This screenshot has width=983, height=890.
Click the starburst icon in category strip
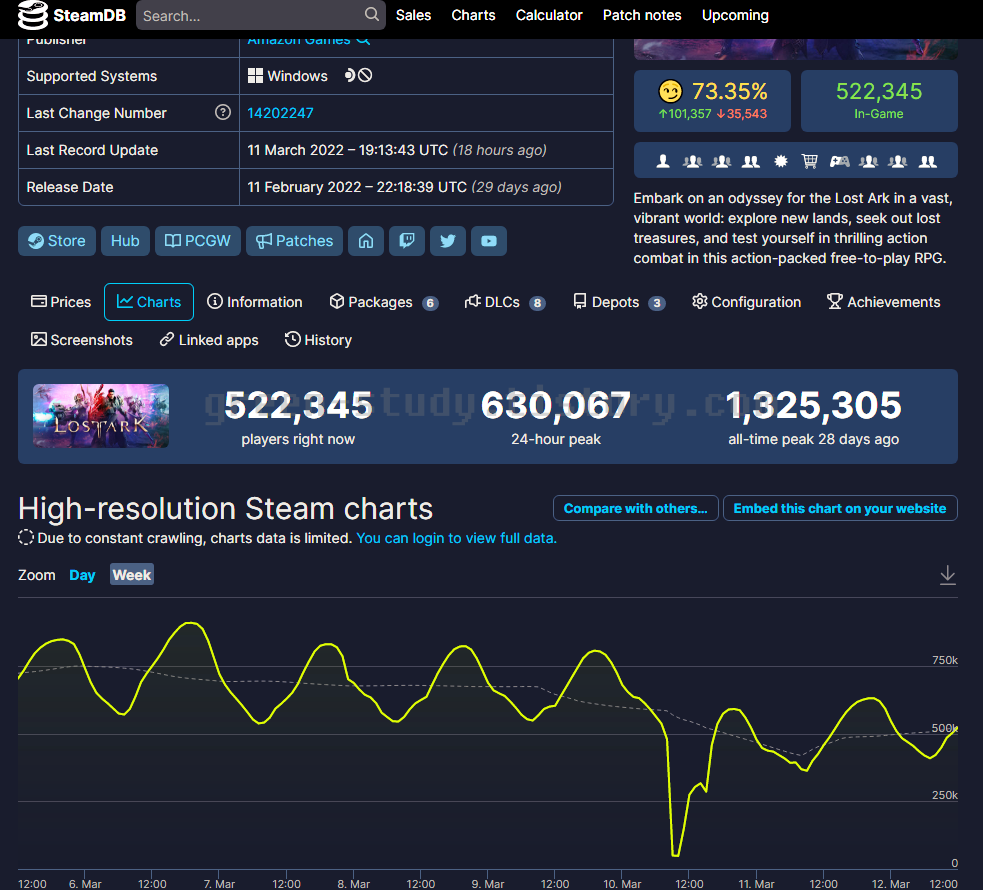781,161
